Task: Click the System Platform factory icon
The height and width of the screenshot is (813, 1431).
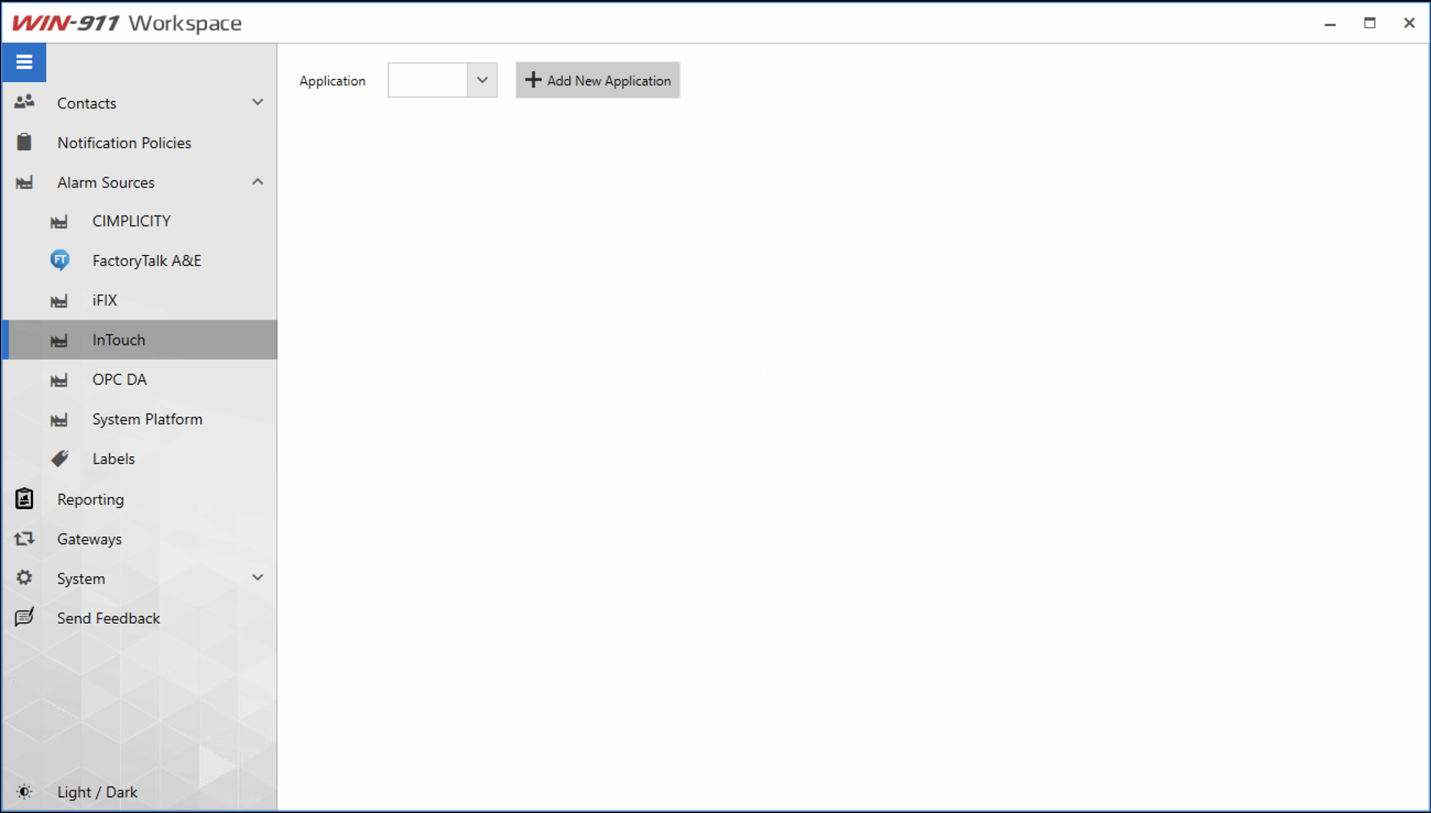Action: click(x=59, y=420)
